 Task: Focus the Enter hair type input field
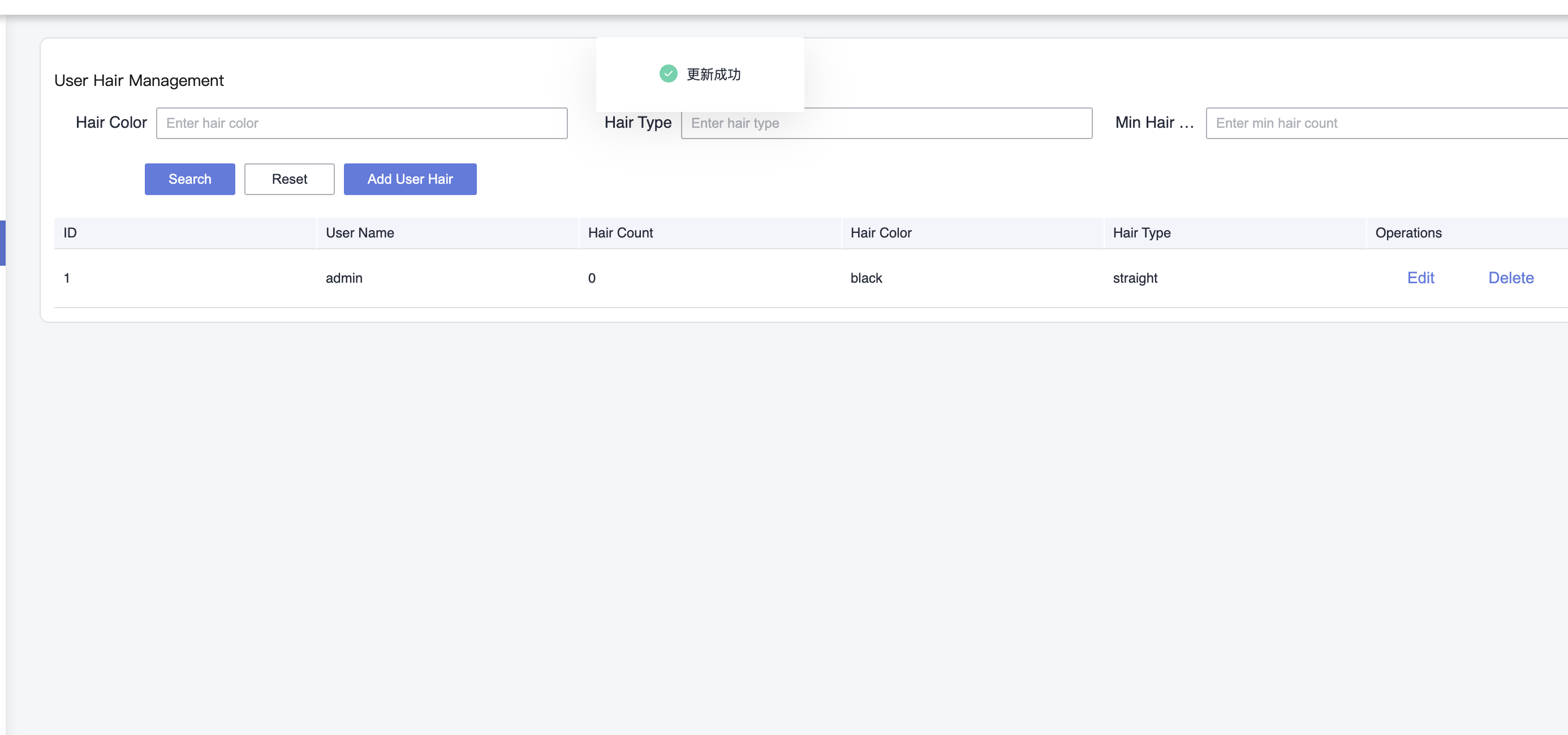pos(886,123)
